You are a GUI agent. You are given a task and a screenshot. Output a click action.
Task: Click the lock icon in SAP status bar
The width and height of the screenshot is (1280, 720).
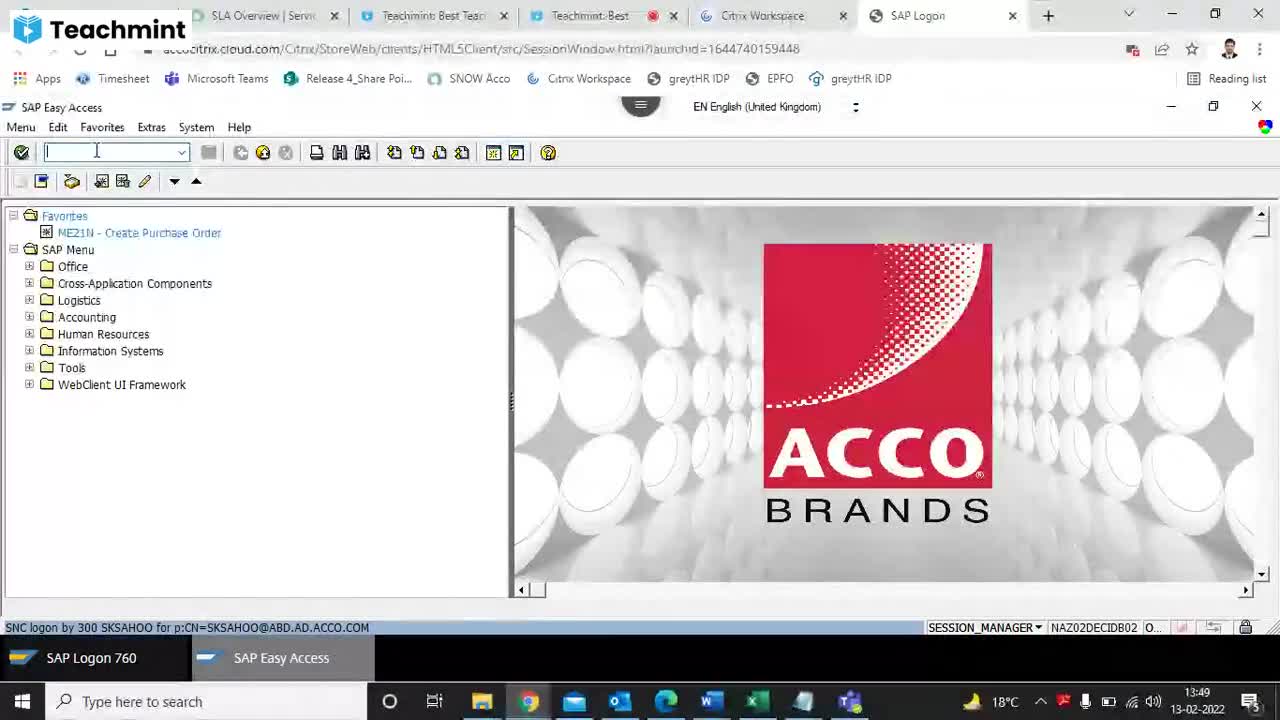pos(1246,627)
